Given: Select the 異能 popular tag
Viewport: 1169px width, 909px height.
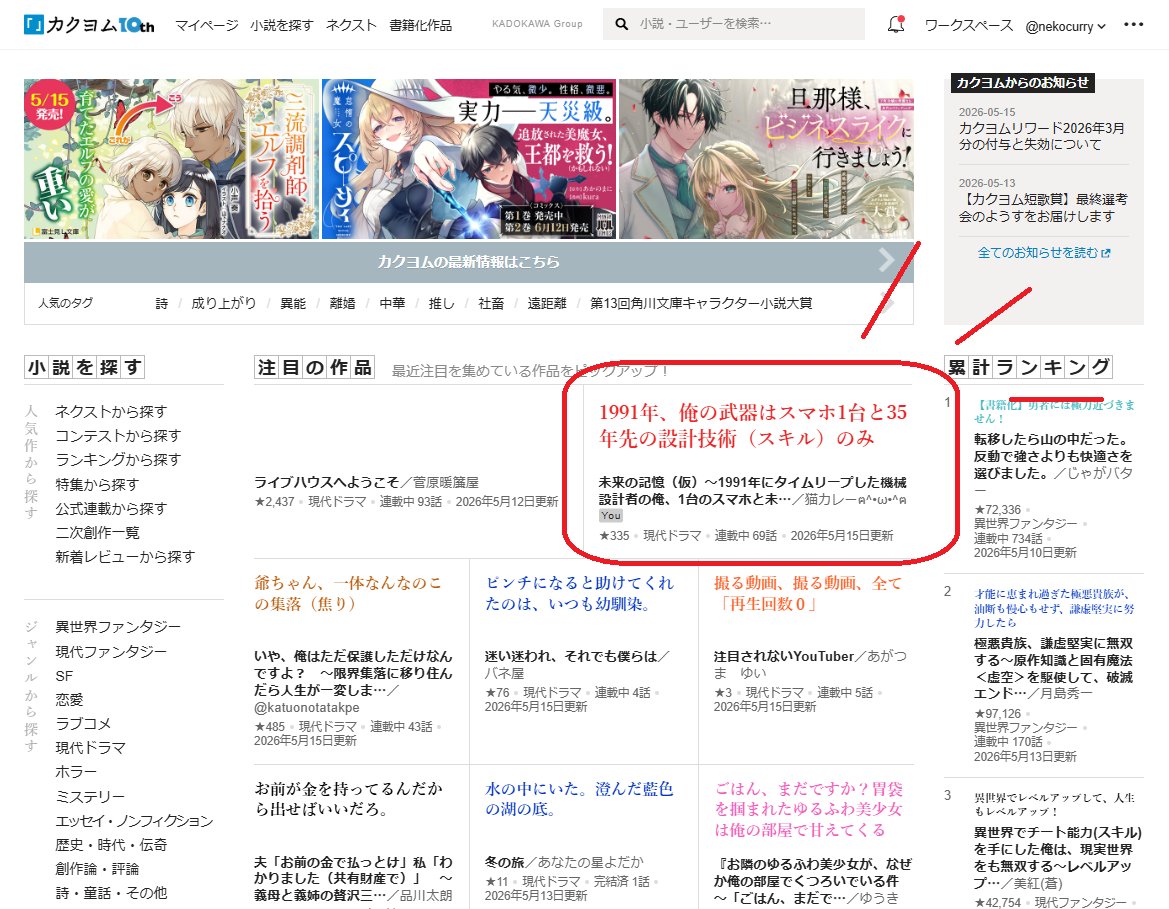Looking at the screenshot, I should coord(293,303).
